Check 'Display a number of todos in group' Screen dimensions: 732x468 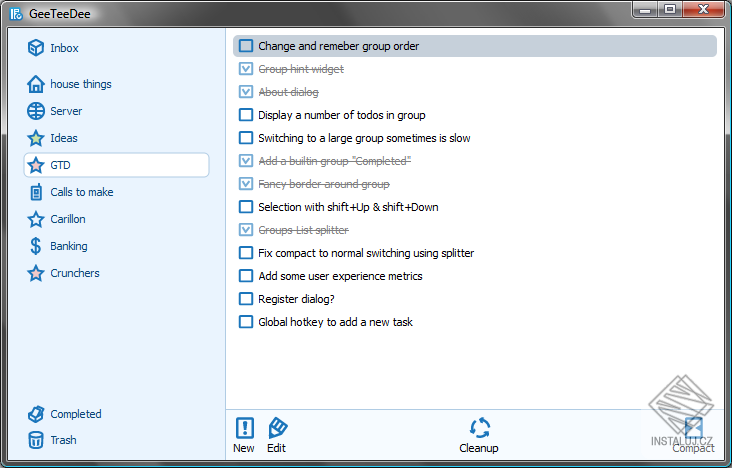tap(246, 115)
